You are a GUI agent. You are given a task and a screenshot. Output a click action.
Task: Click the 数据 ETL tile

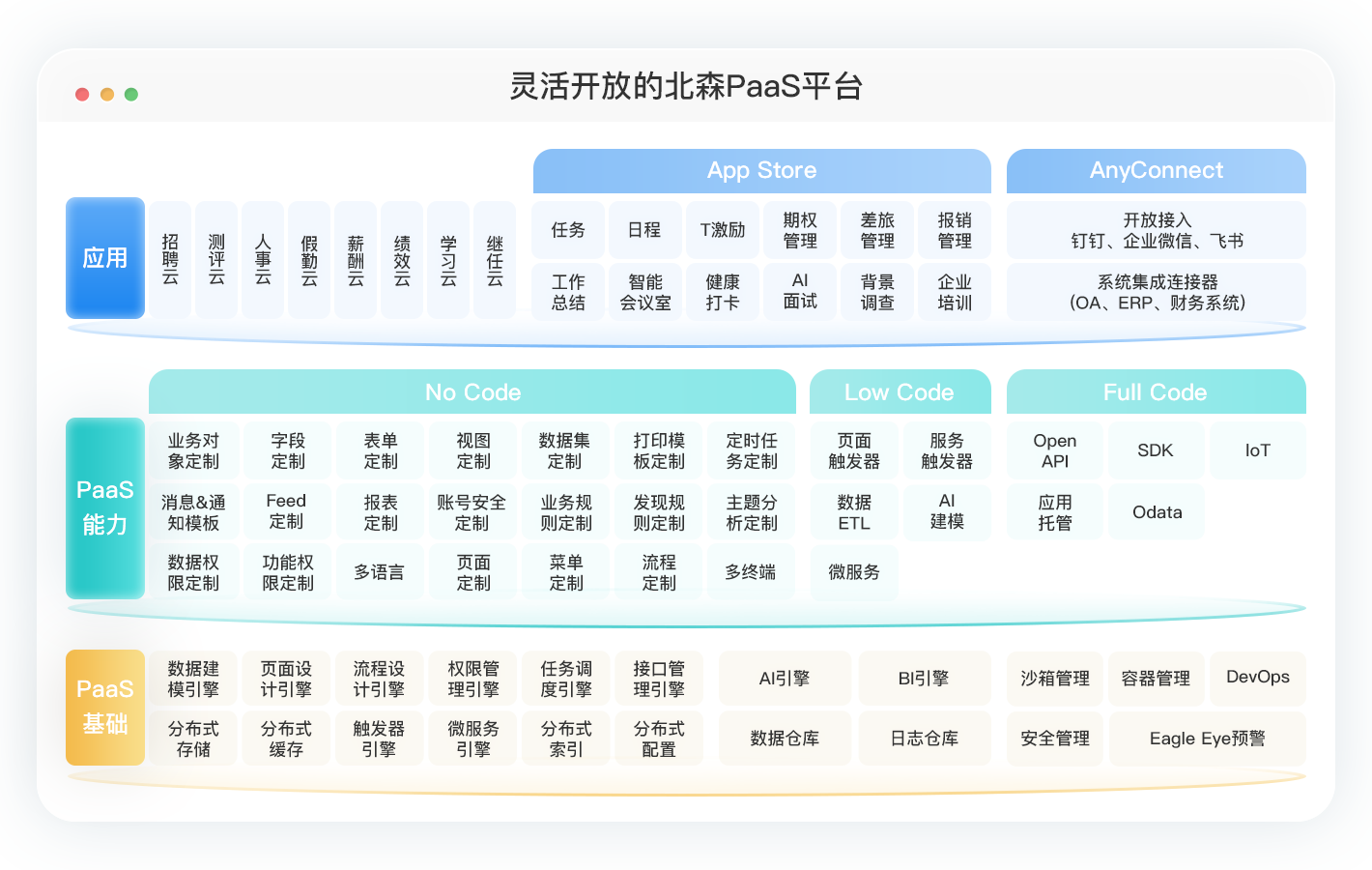[x=854, y=512]
